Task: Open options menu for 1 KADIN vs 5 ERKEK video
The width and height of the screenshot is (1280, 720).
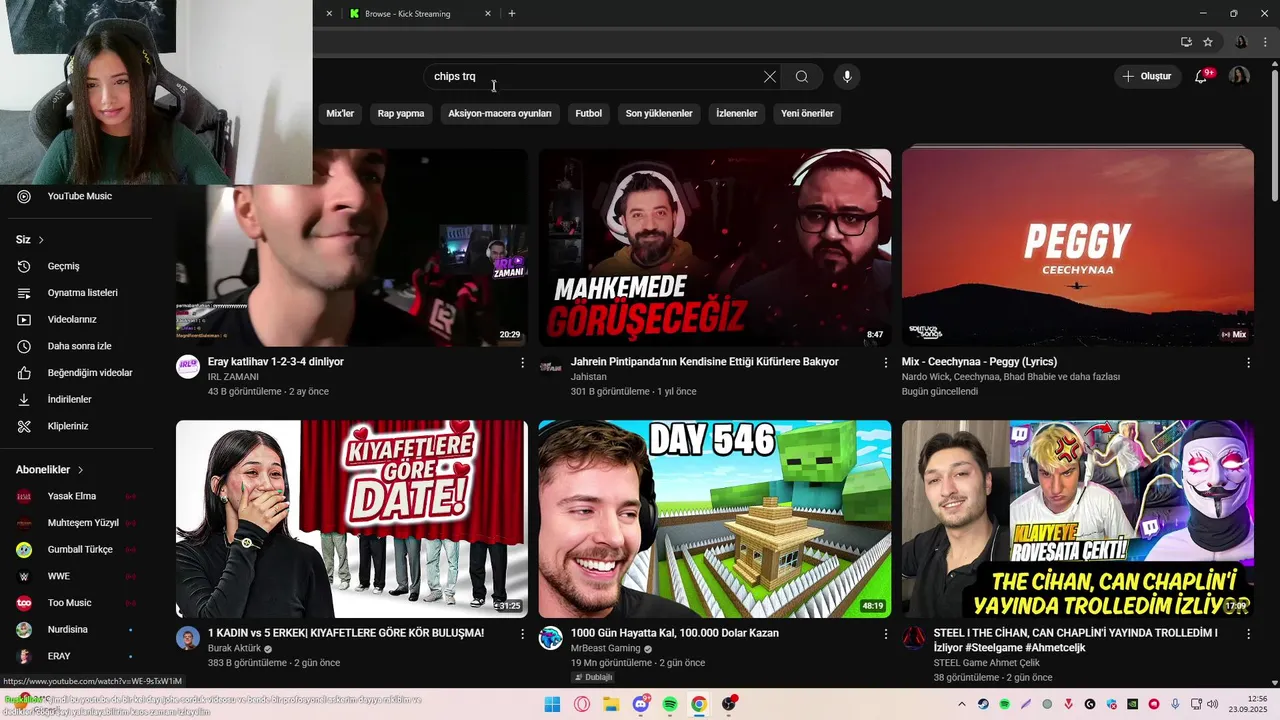Action: coord(522,634)
